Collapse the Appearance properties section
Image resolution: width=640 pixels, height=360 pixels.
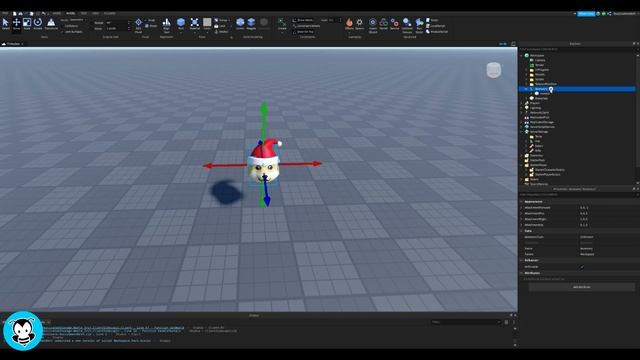[x=521, y=202]
